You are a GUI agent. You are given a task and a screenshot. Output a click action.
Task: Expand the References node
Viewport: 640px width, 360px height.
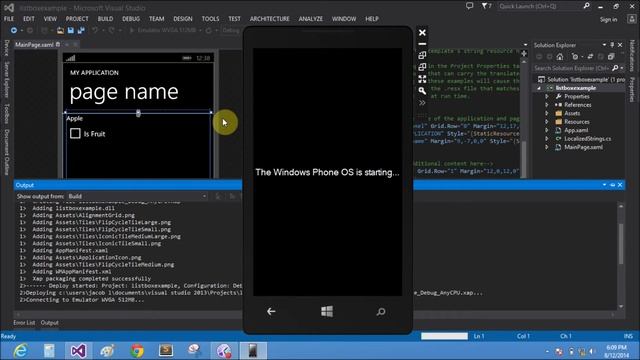547,105
